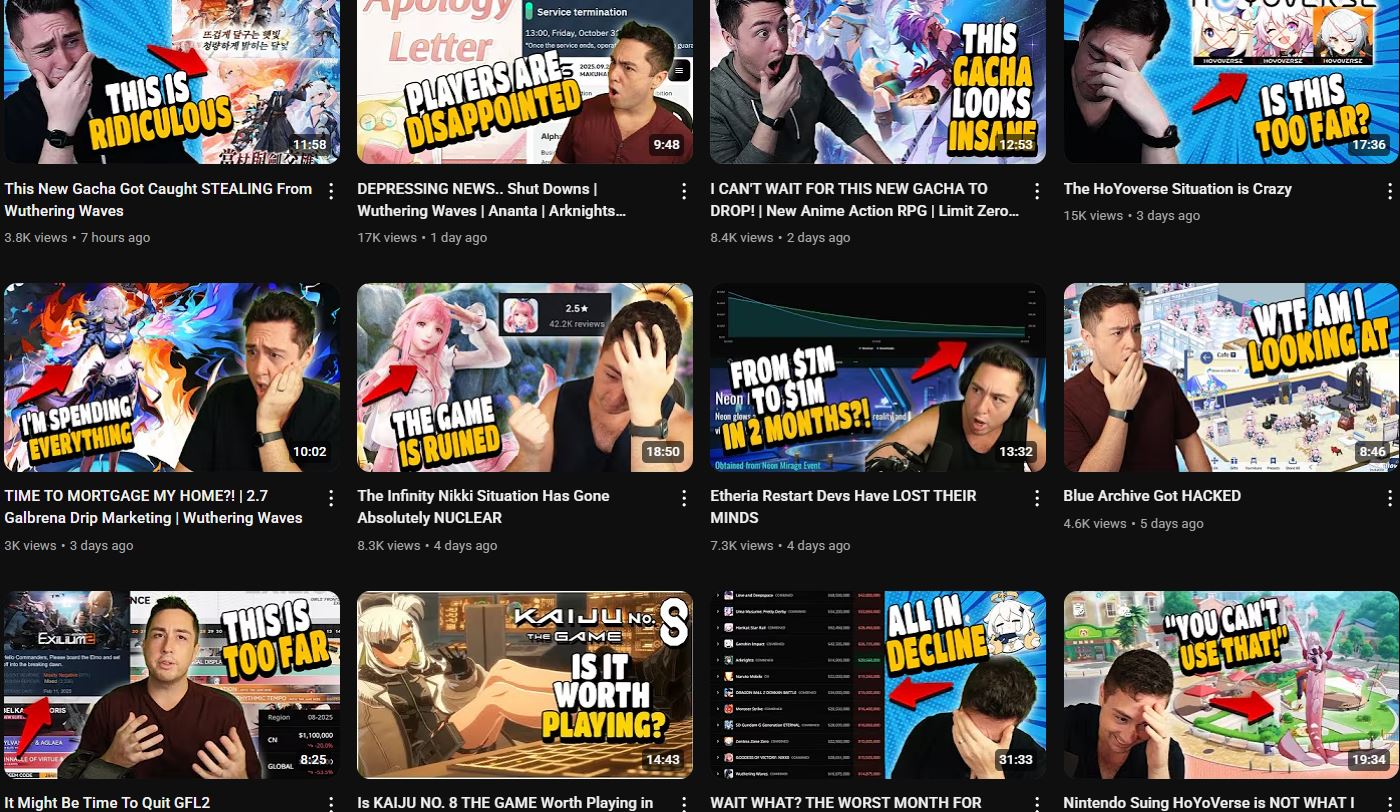Watch the 'IS THIS TOO FAR?' thumbnail video
This screenshot has height=812, width=1400.
(1231, 81)
